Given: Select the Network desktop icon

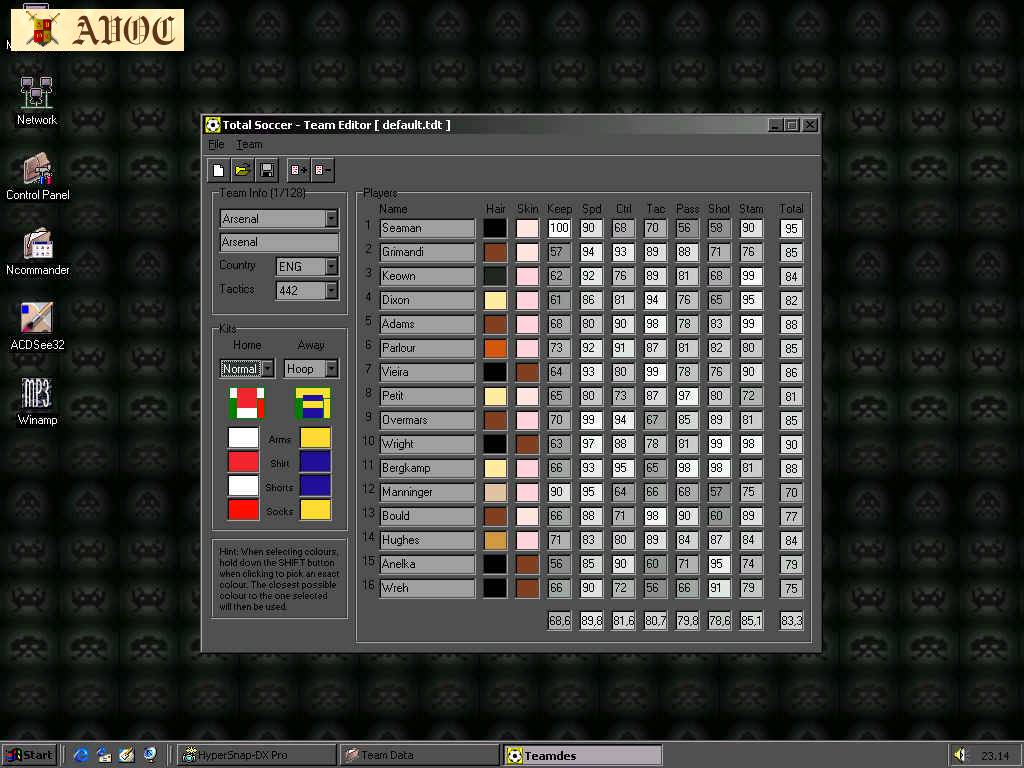Looking at the screenshot, I should [37, 101].
